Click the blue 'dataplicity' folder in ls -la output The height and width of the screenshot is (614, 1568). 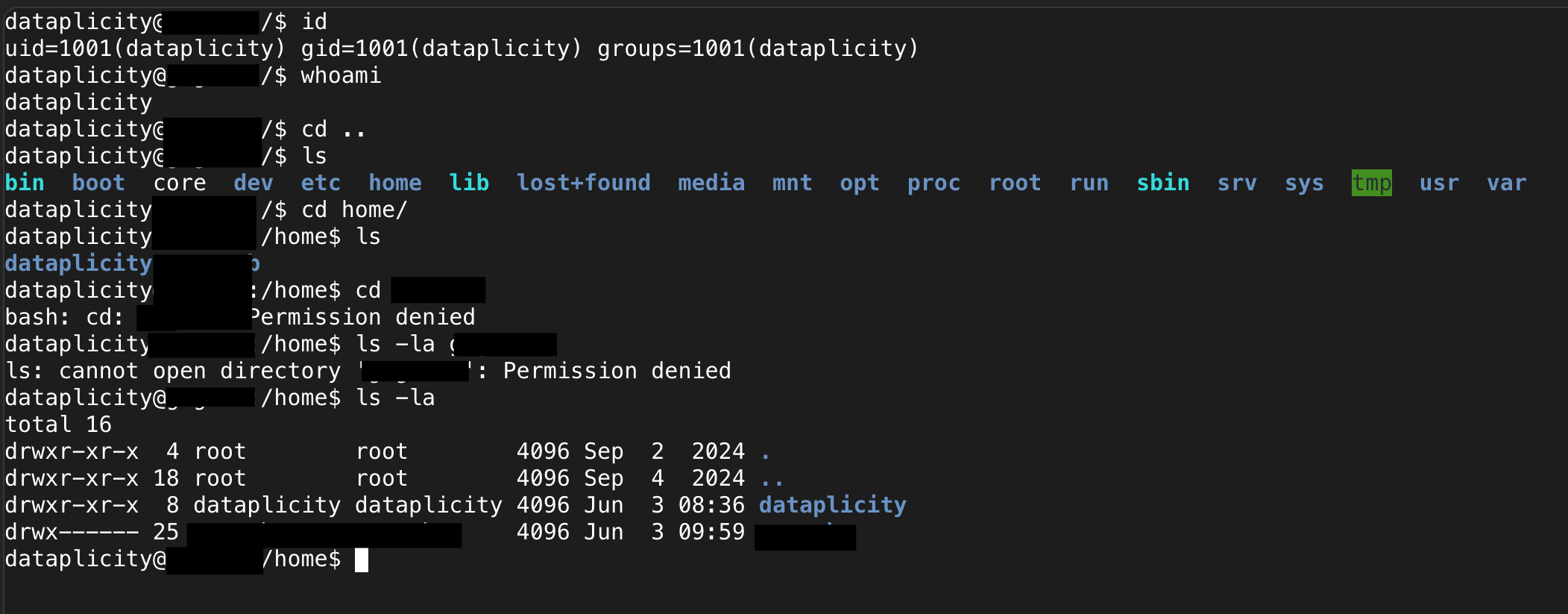(x=833, y=505)
